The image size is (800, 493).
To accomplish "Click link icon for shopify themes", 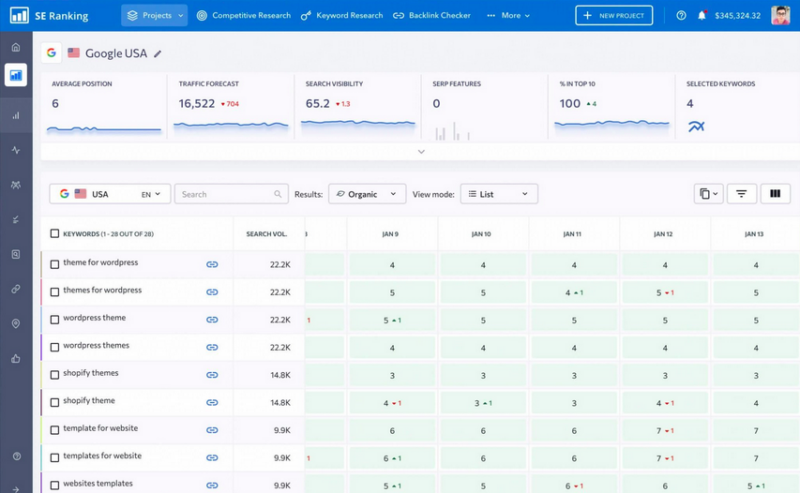I will tap(212, 375).
